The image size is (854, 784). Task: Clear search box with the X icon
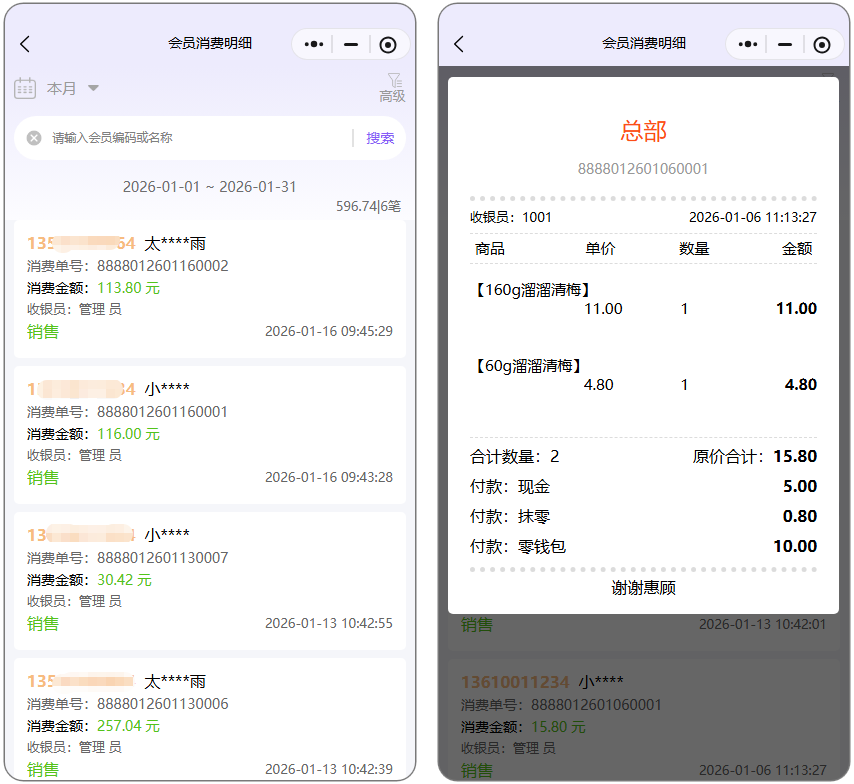coord(34,138)
